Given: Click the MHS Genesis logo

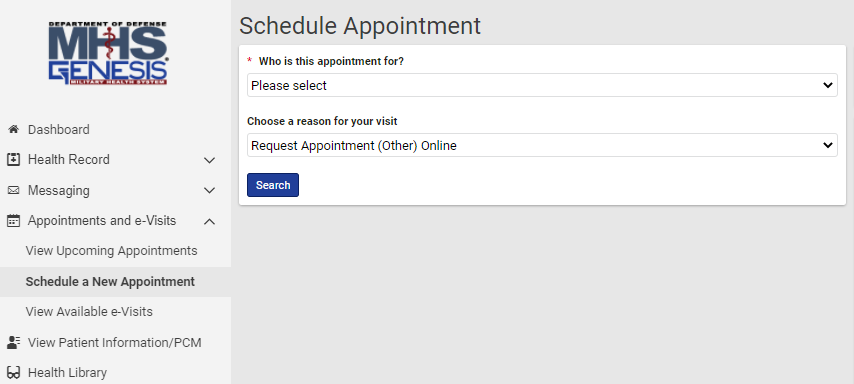Looking at the screenshot, I should pyautogui.click(x=108, y=53).
